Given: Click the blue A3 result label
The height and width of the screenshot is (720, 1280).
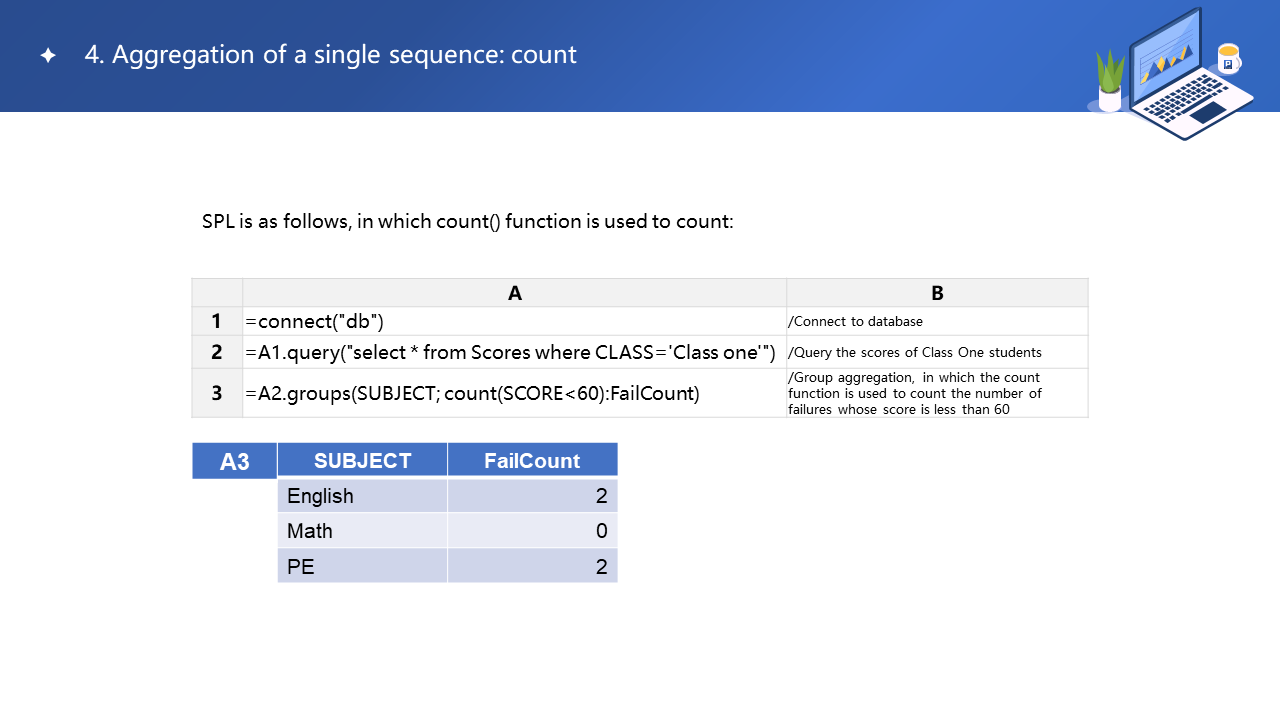Looking at the screenshot, I should [234, 461].
